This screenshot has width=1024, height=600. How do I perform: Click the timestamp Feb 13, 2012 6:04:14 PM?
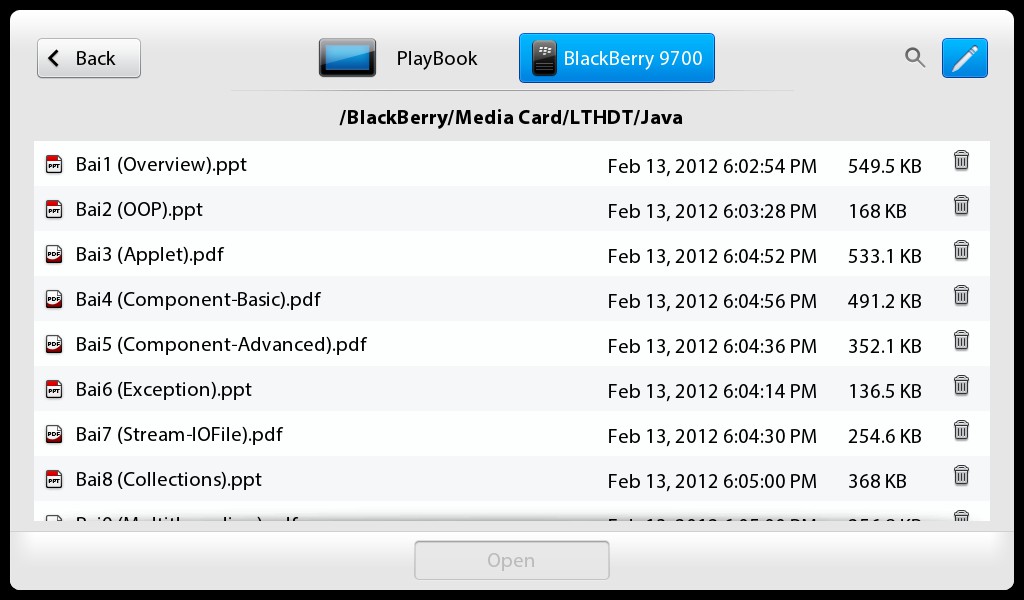(712, 392)
